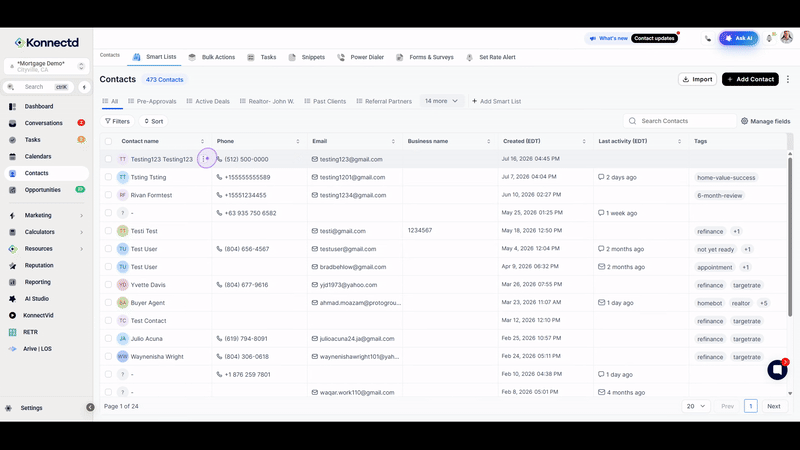This screenshot has height=450, width=800.
Task: Click the phone dialer icon in header
Action: tap(708, 38)
